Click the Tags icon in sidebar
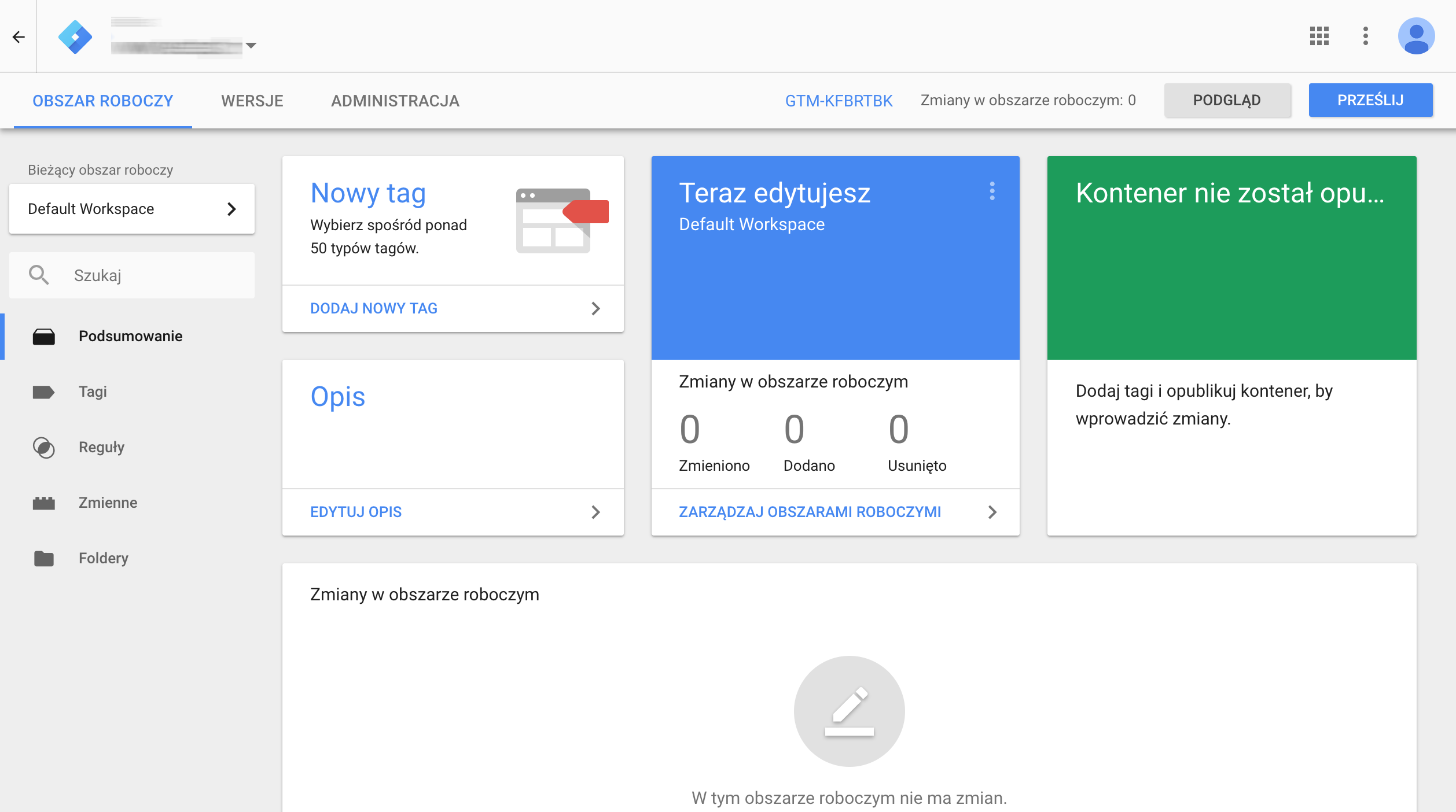Viewport: 1456px width, 812px height. 42,390
